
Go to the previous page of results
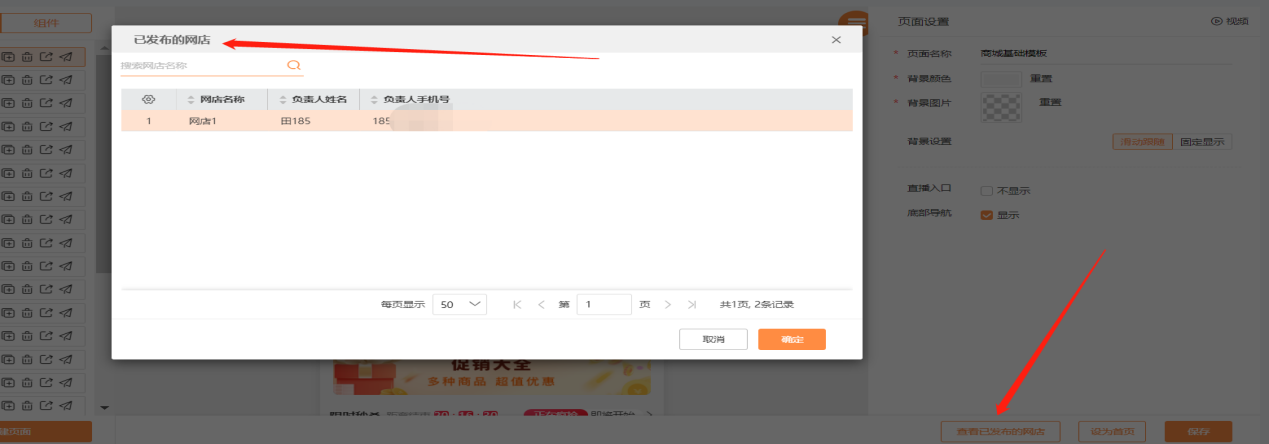[x=541, y=304]
